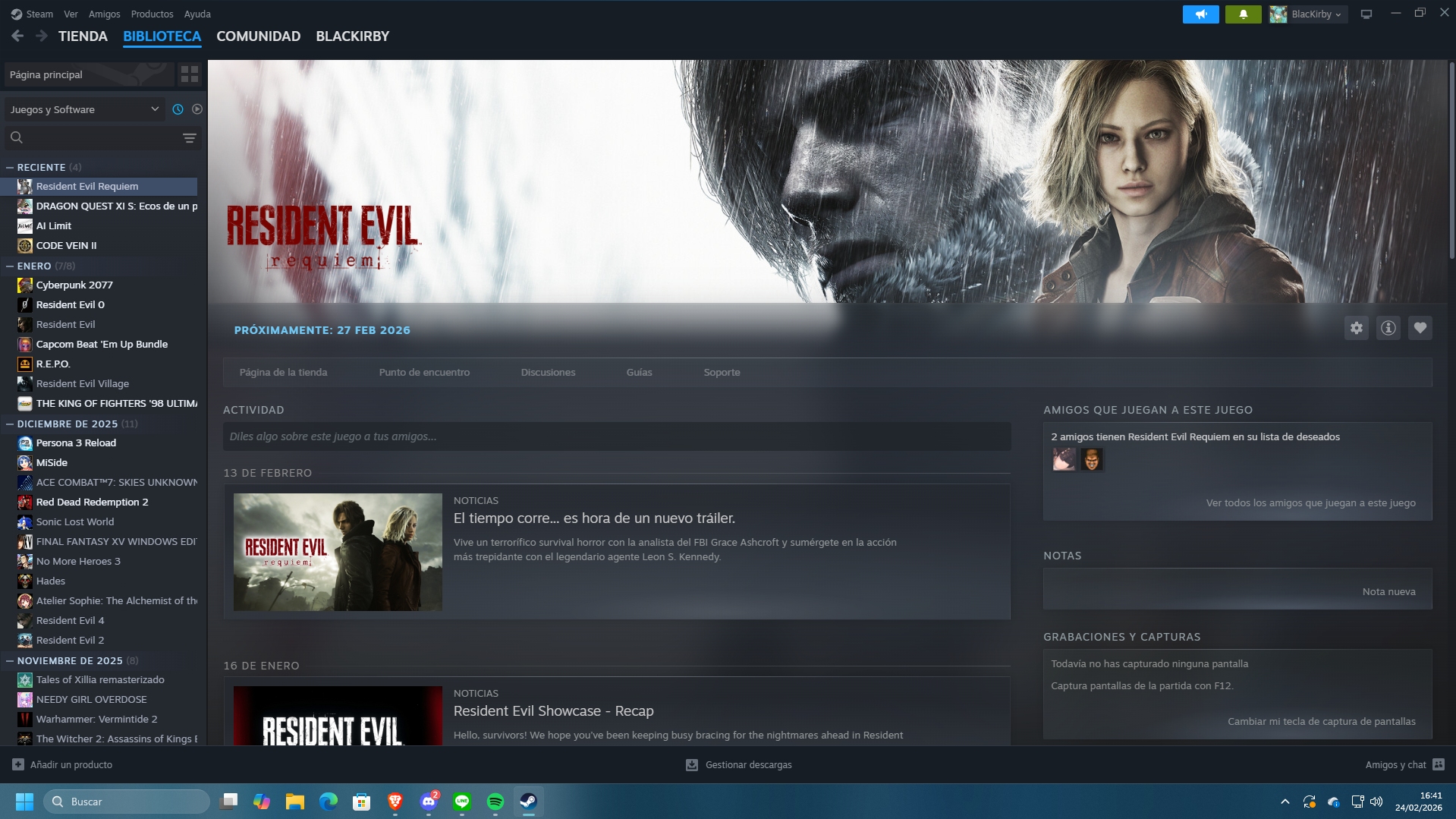Open the COMUNIDAD tab

point(258,36)
